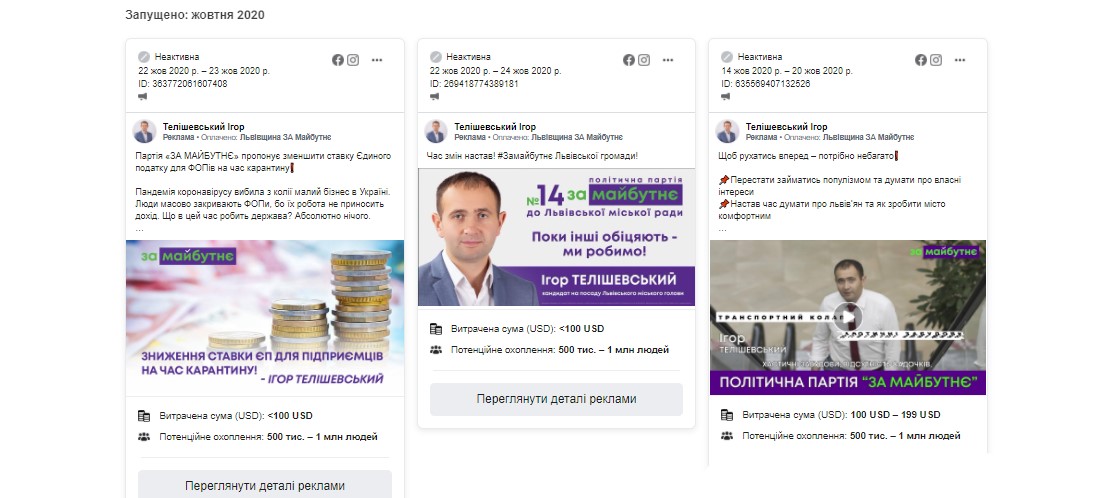Image resolution: width=1112 pixels, height=498 pixels.
Task: Click Facebook icon on the second ad card
Action: pos(629,60)
